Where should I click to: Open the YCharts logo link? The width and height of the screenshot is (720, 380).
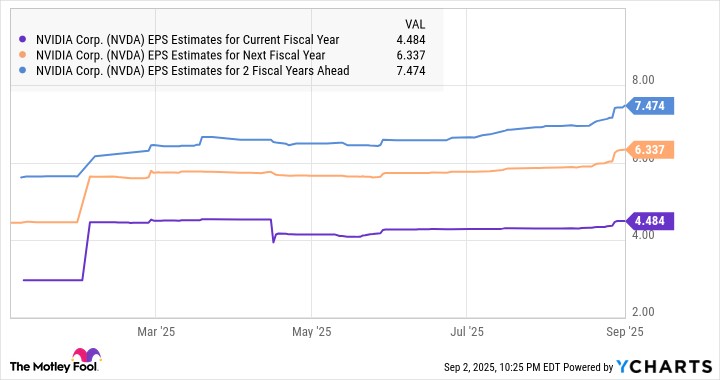point(664,366)
